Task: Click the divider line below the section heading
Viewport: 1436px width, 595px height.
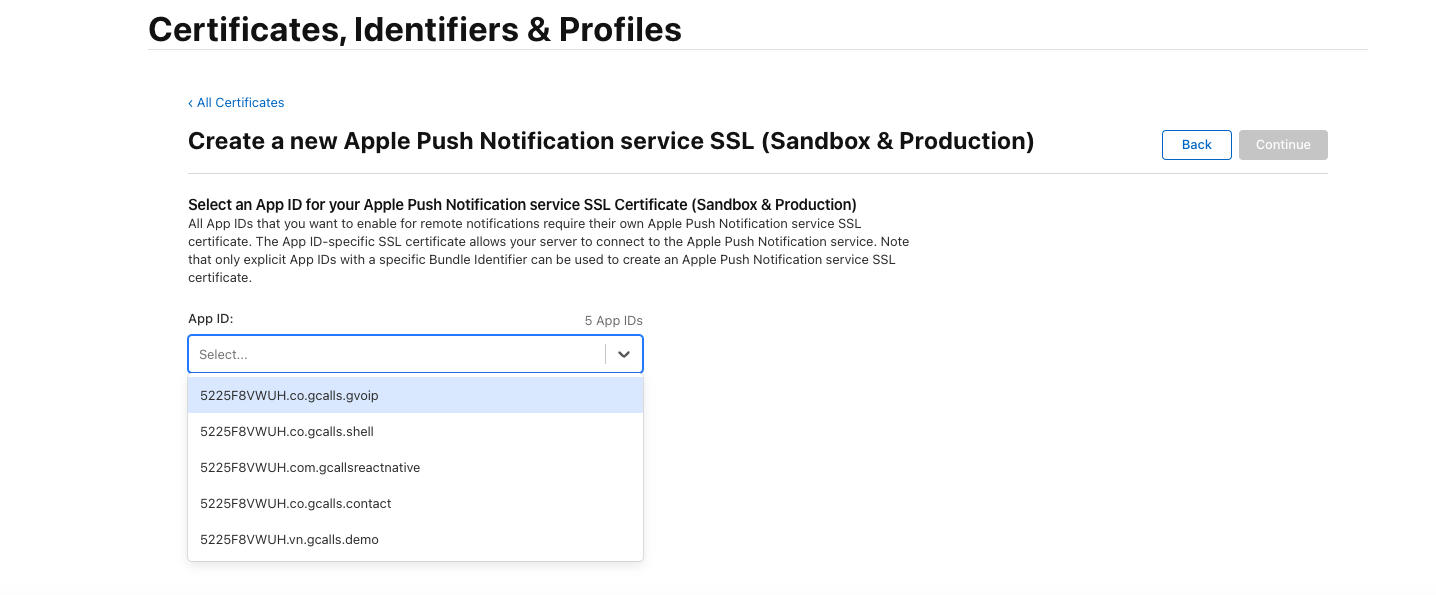Action: coord(757,173)
